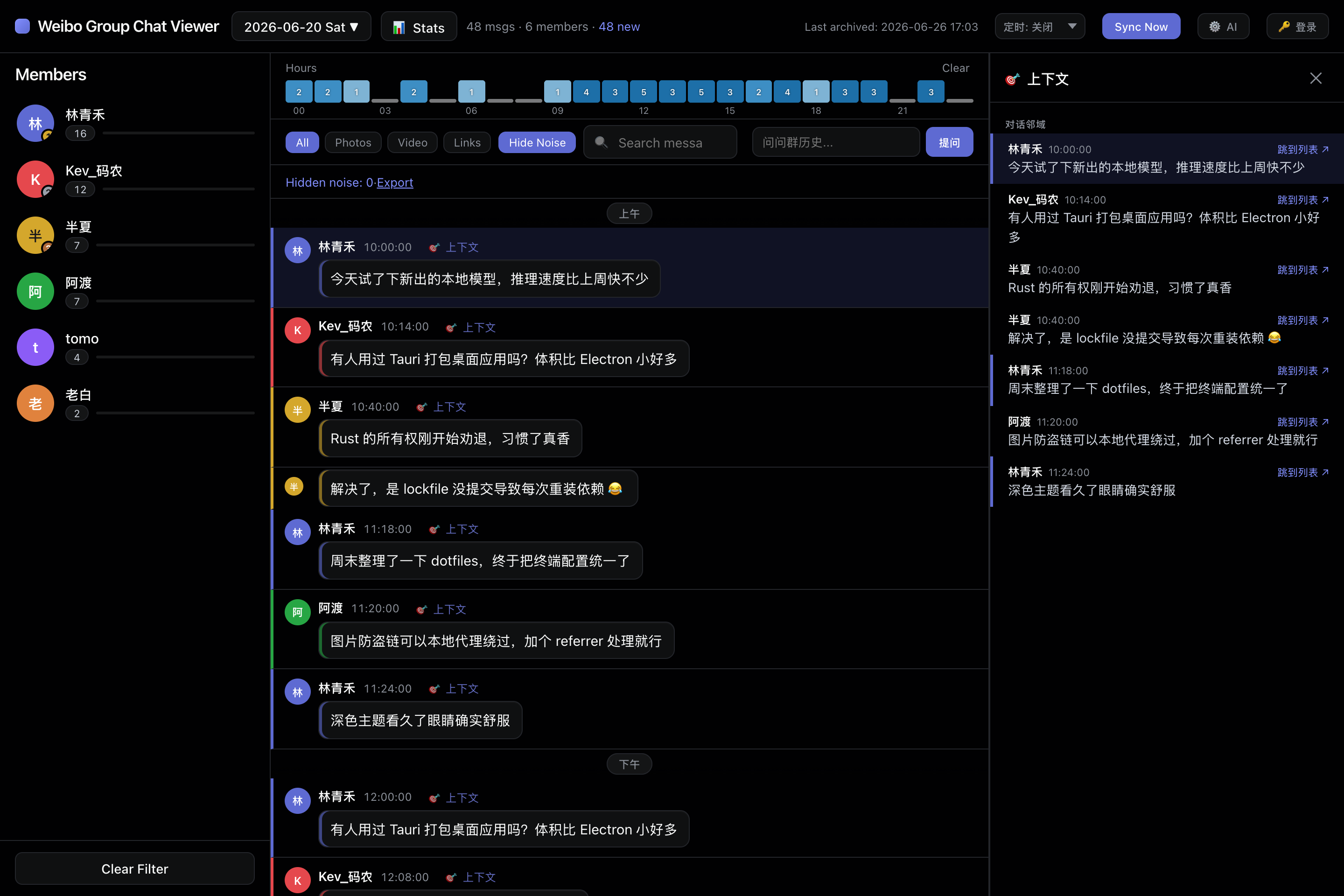Open 上下文 for 半夏 10:40:00 message
1344x896 pixels.
pyautogui.click(x=442, y=407)
